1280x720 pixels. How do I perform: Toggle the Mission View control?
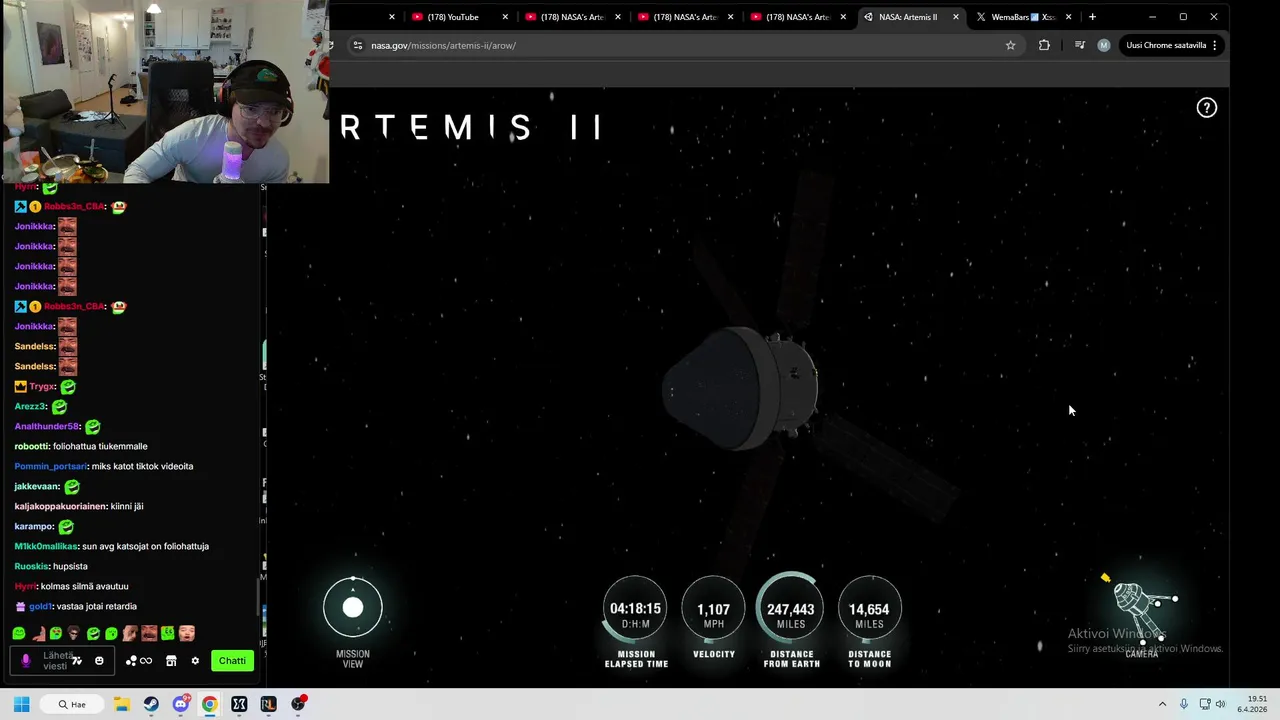click(353, 607)
